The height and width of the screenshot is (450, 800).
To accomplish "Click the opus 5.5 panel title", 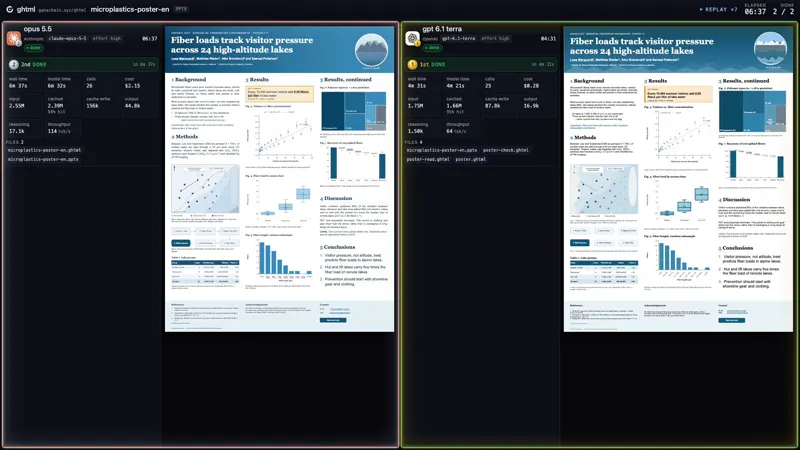I will coord(37,29).
